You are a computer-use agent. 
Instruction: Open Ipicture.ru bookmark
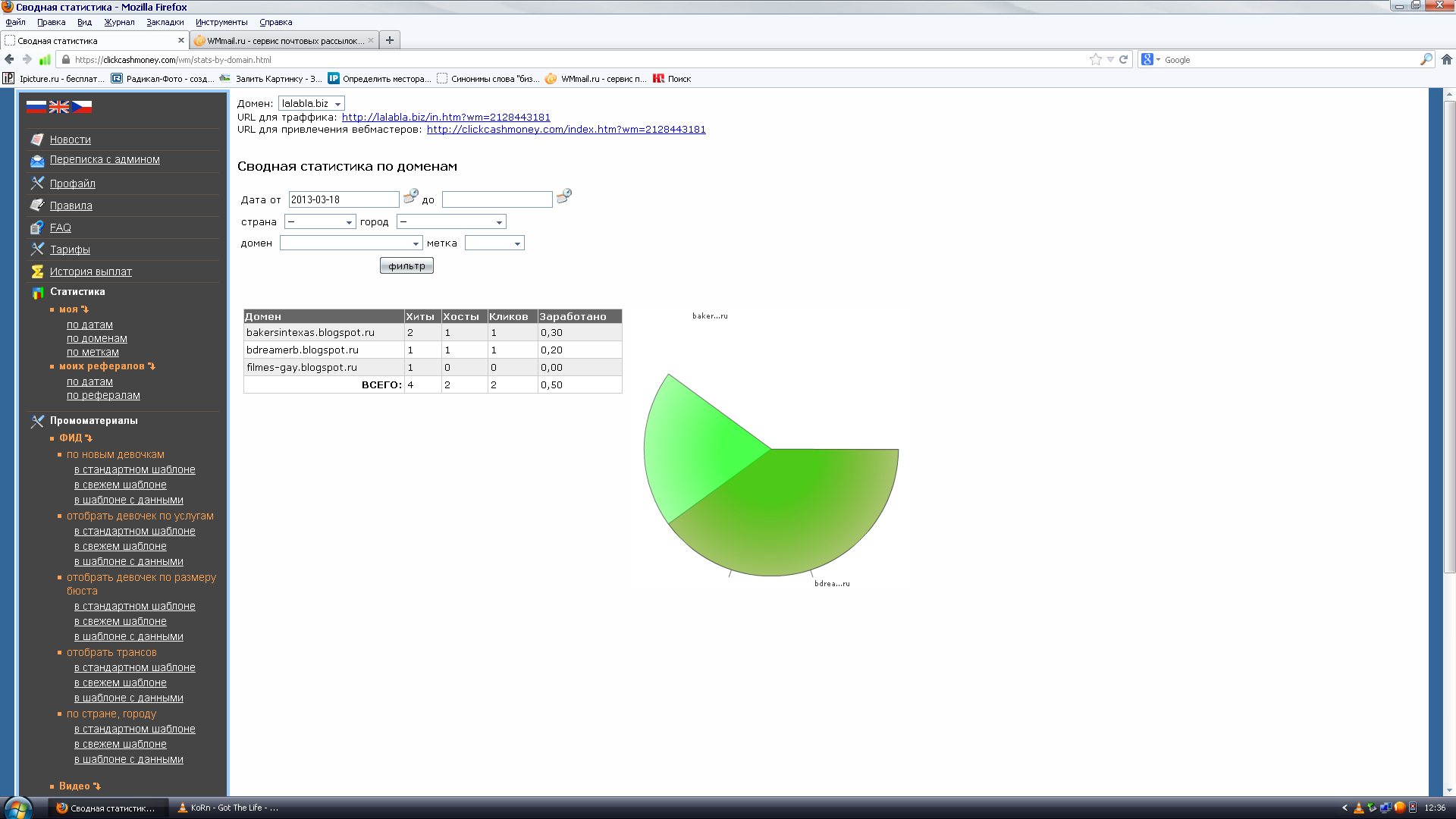point(53,78)
